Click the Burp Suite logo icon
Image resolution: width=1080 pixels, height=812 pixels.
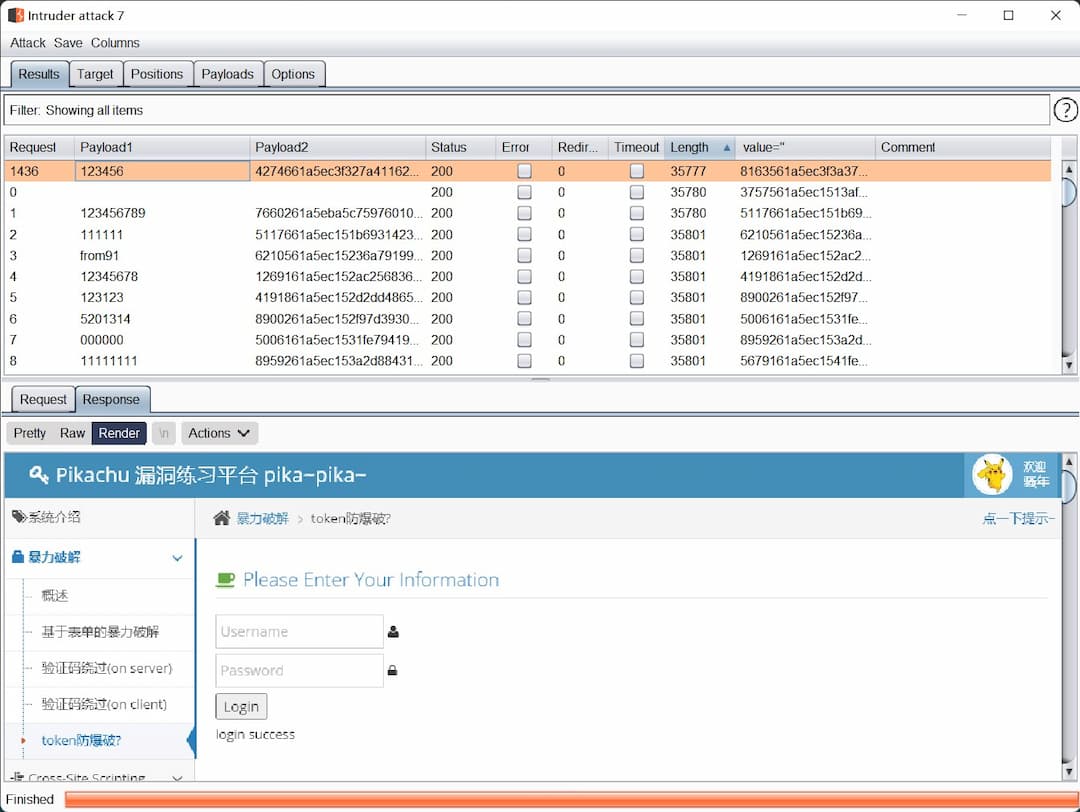click(x=15, y=15)
